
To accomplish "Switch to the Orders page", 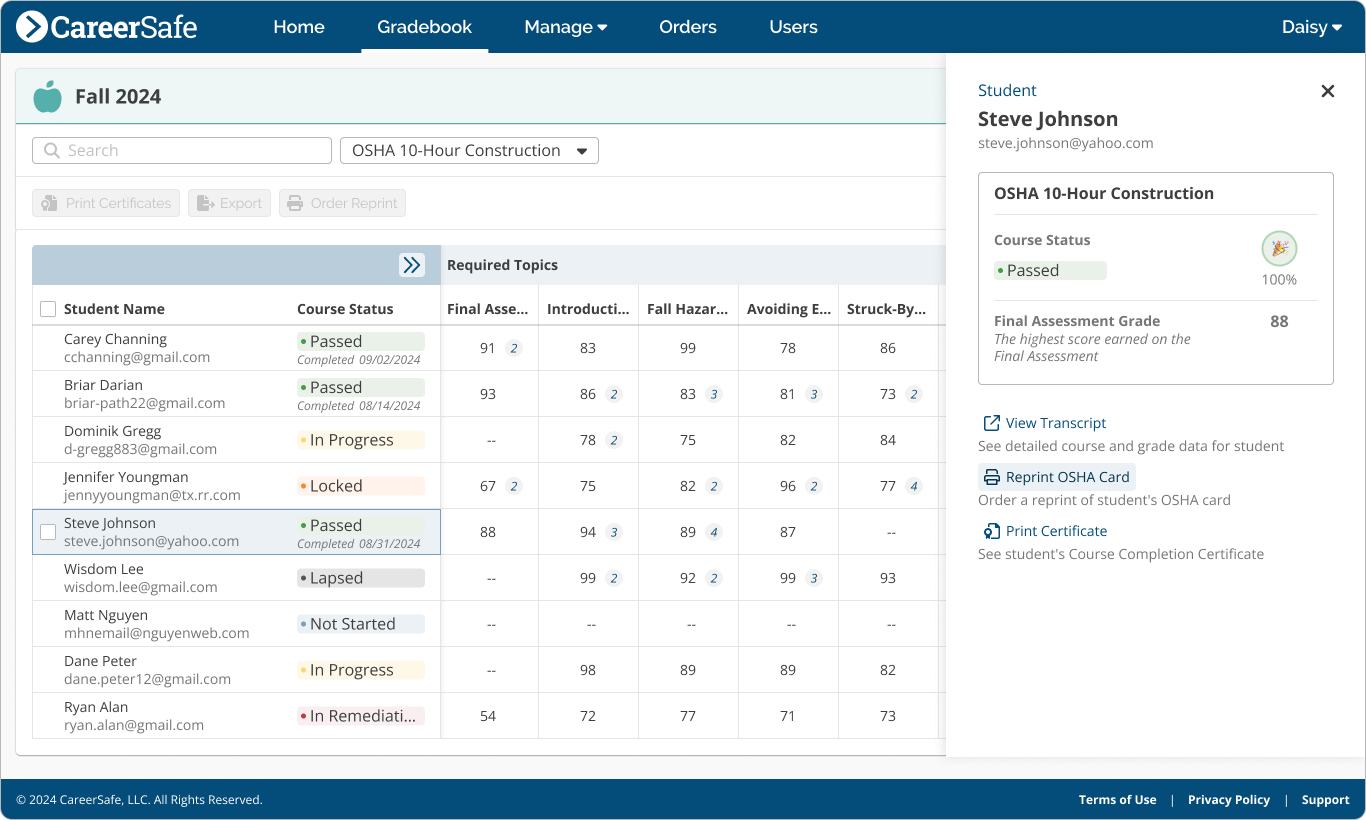I will click(x=687, y=27).
